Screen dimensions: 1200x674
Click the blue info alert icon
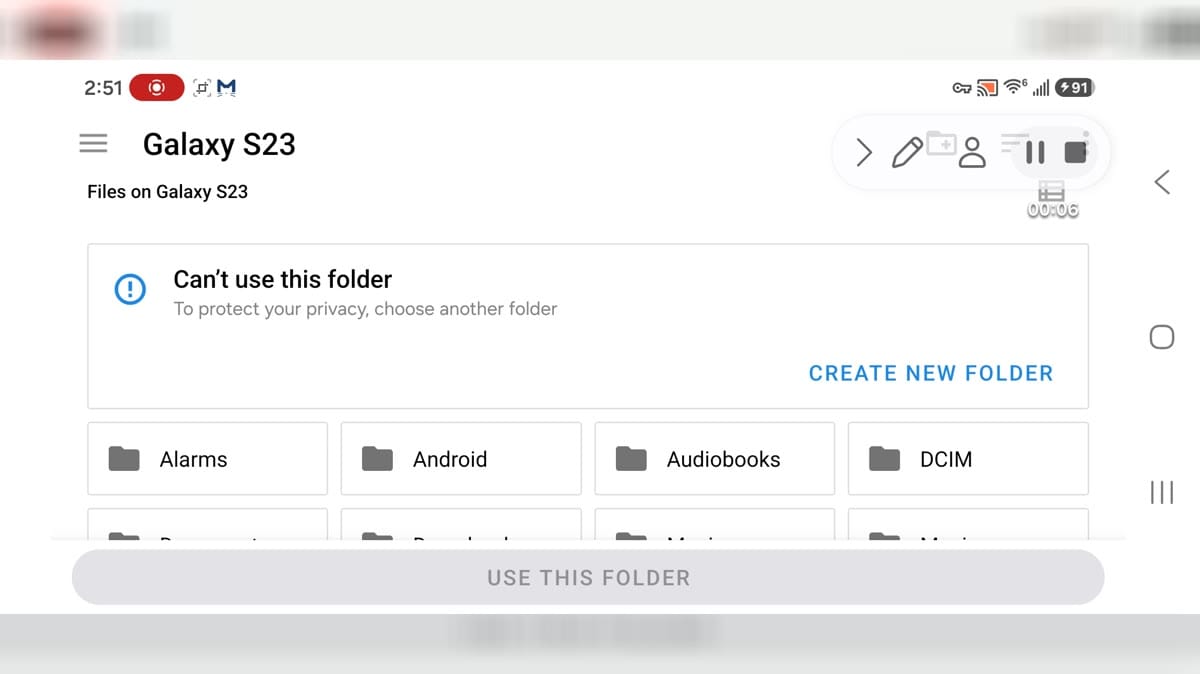pos(130,289)
